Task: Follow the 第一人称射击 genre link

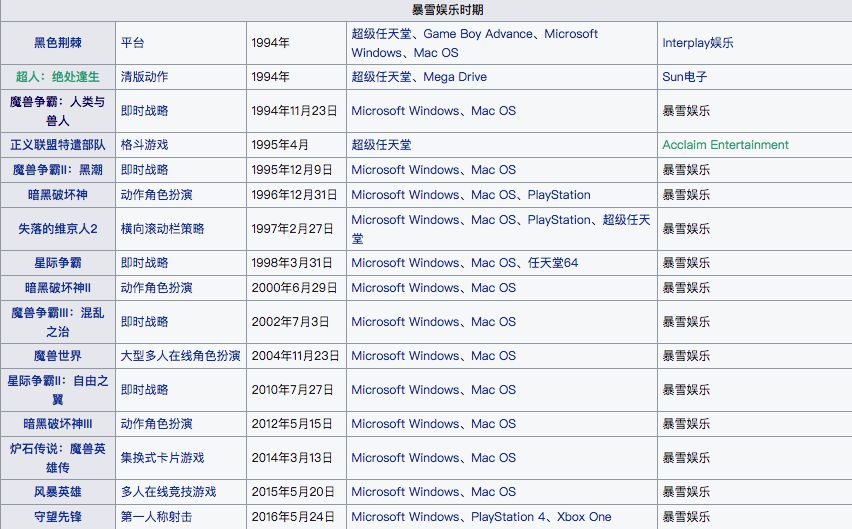Action: click(156, 517)
